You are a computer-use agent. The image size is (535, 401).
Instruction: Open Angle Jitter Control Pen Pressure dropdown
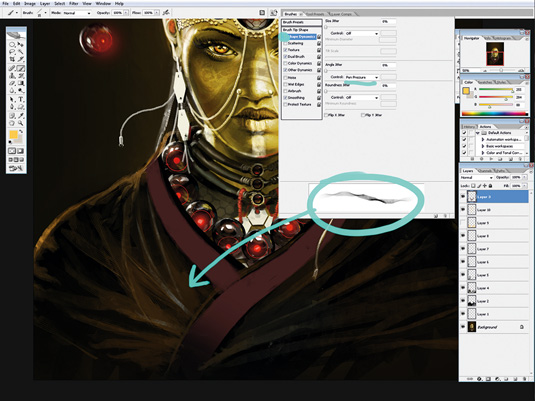[362, 77]
